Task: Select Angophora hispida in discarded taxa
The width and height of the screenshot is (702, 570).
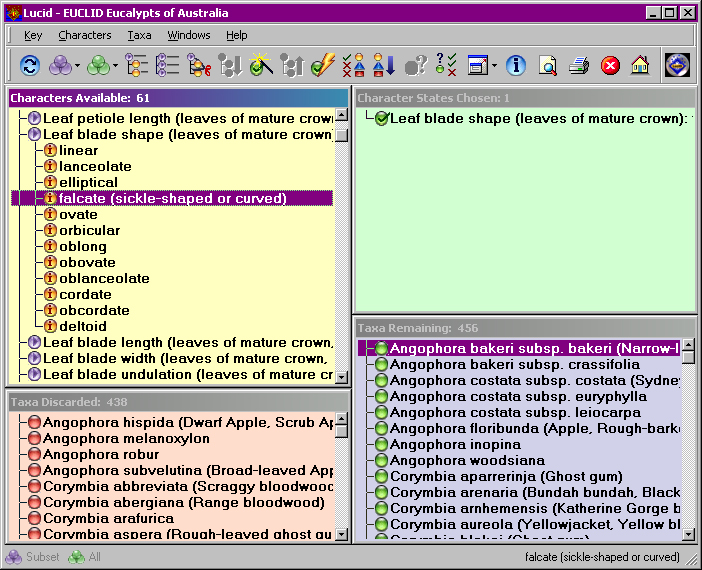Action: [188, 422]
